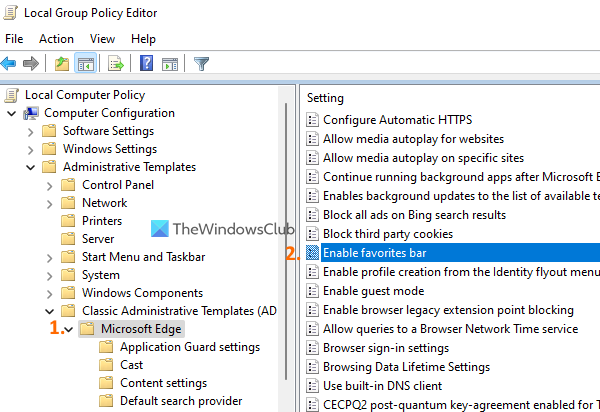Viewport: 600px width, 412px height.
Task: Collapse the Classic Administrative Templates node
Action: click(x=49, y=311)
